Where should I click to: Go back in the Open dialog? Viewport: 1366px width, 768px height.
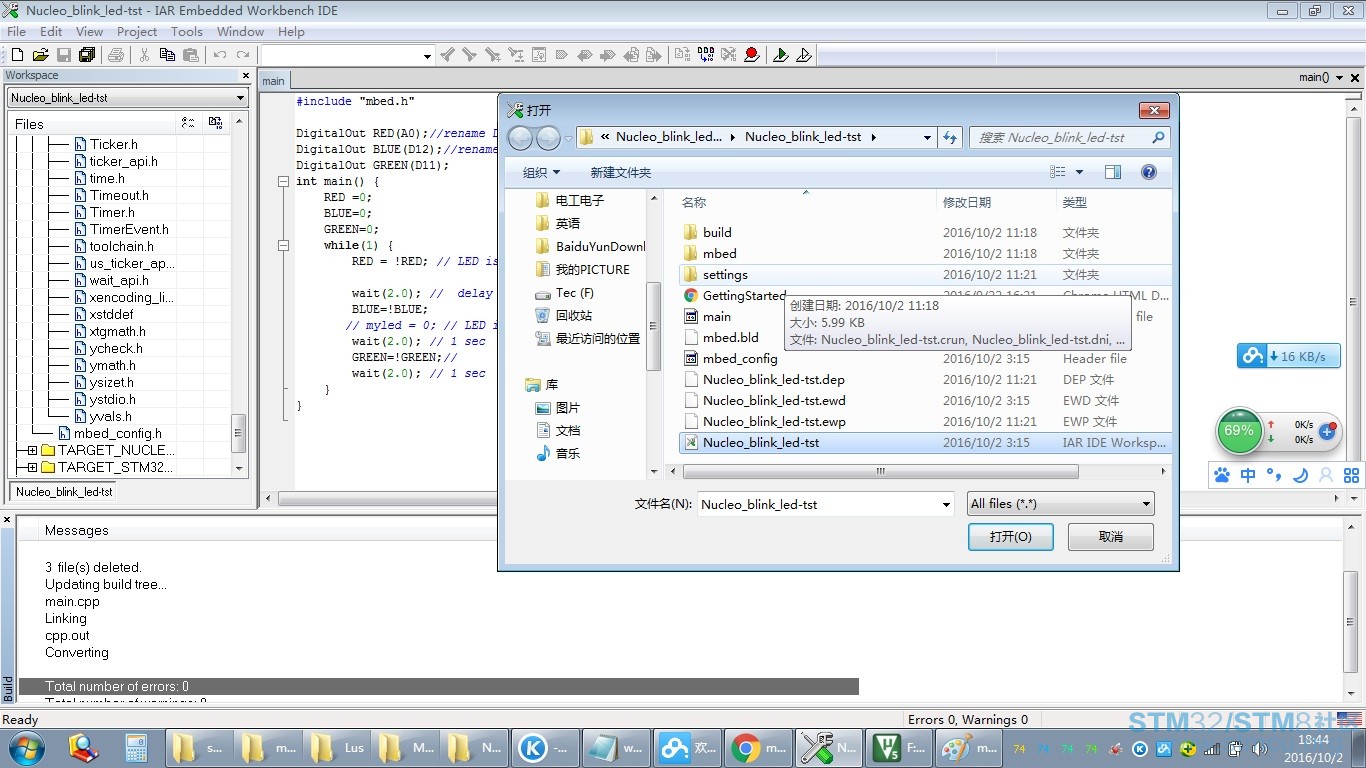pos(520,138)
